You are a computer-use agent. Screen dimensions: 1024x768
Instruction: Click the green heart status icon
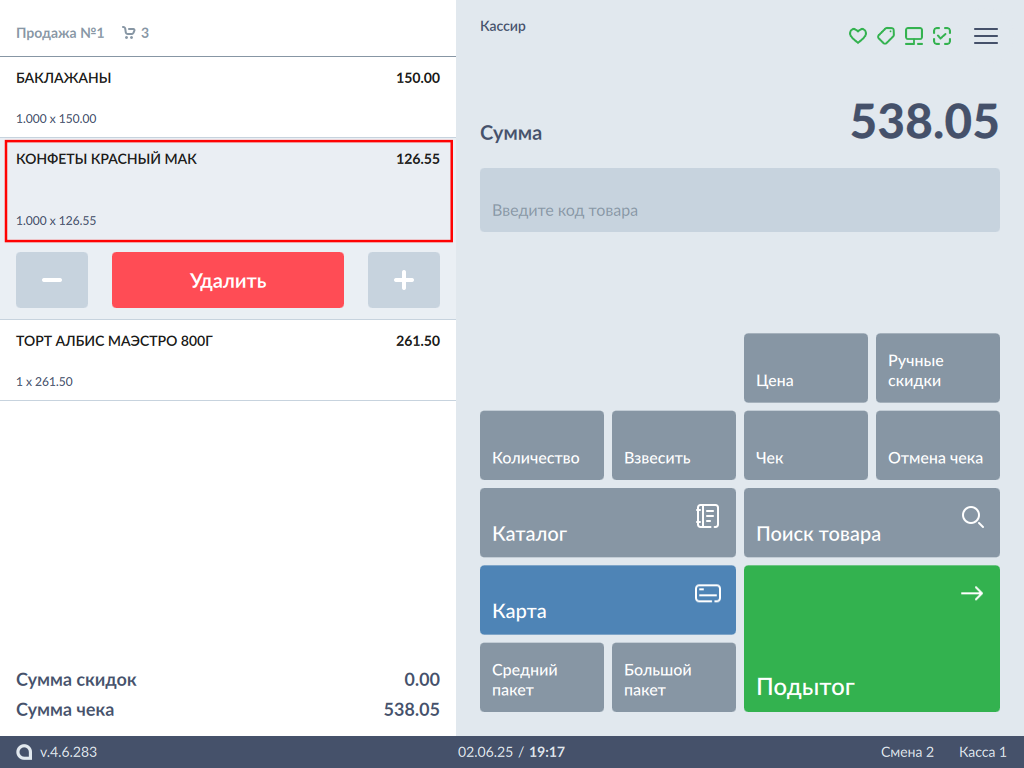[x=857, y=36]
